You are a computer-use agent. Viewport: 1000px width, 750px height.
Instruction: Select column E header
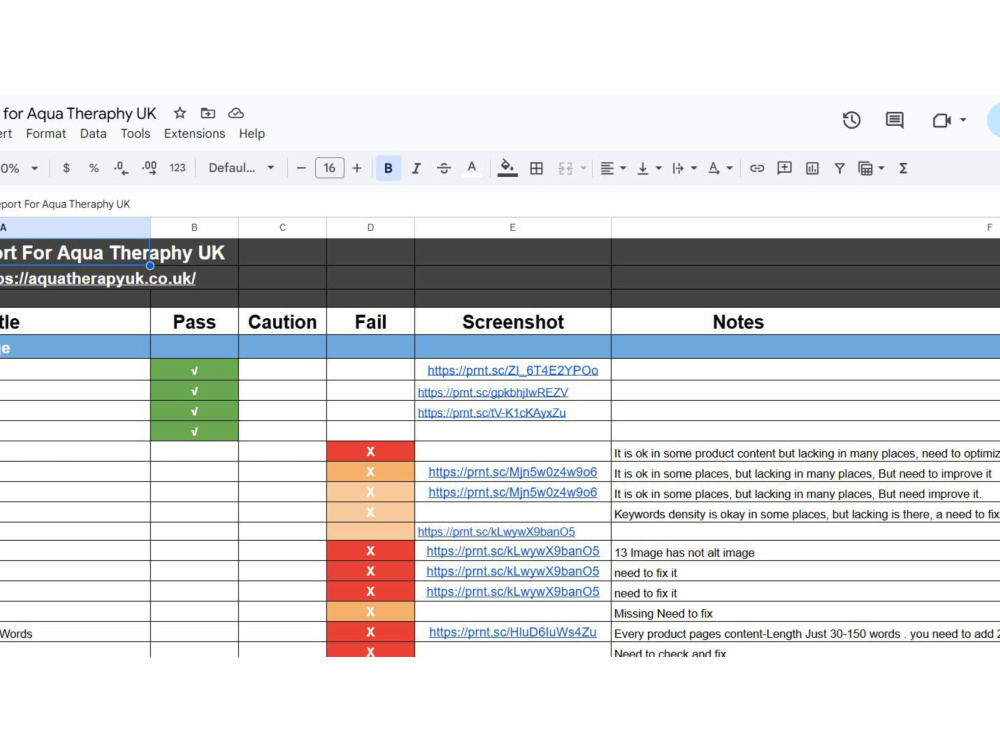[513, 228]
